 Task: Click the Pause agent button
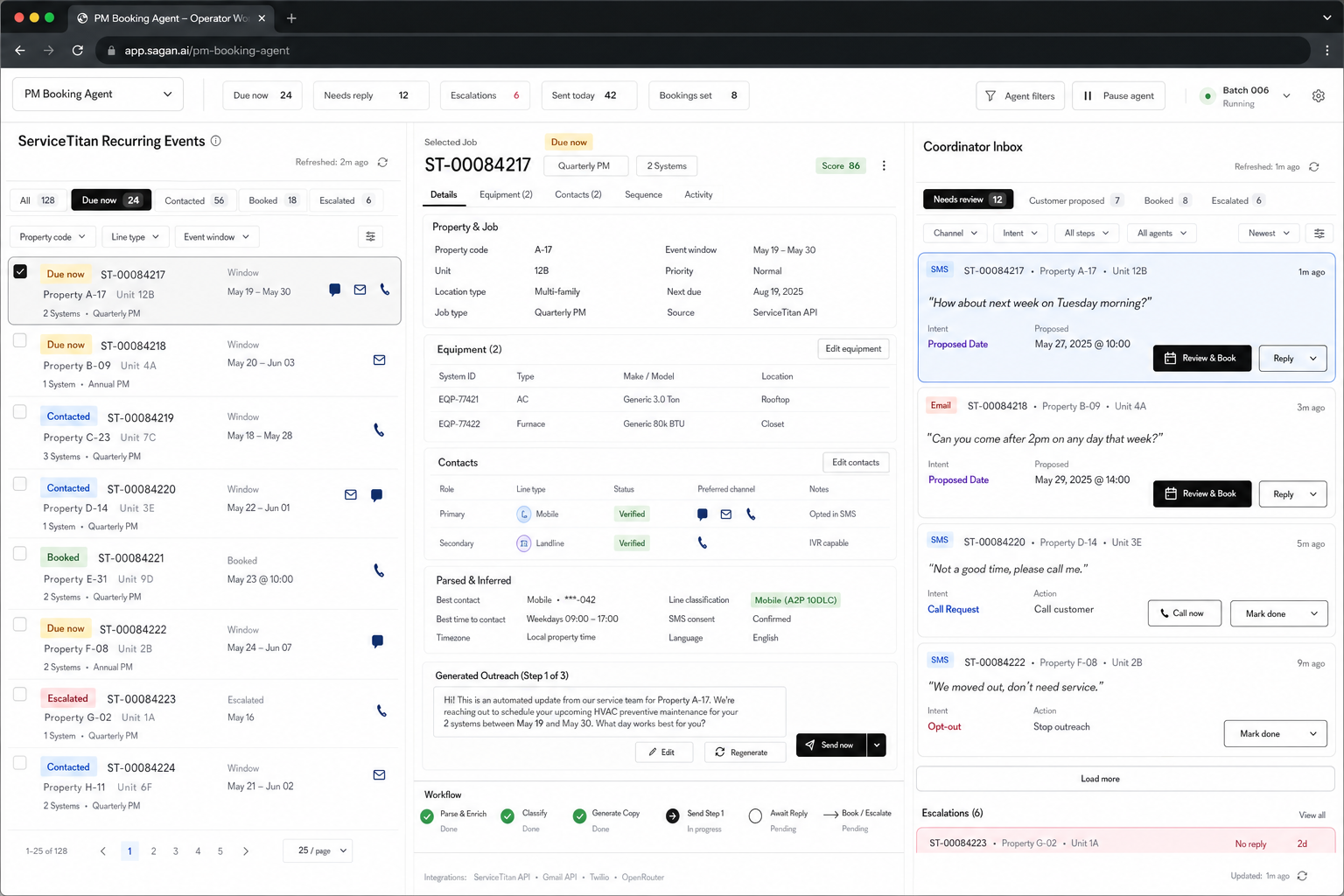click(x=1118, y=96)
